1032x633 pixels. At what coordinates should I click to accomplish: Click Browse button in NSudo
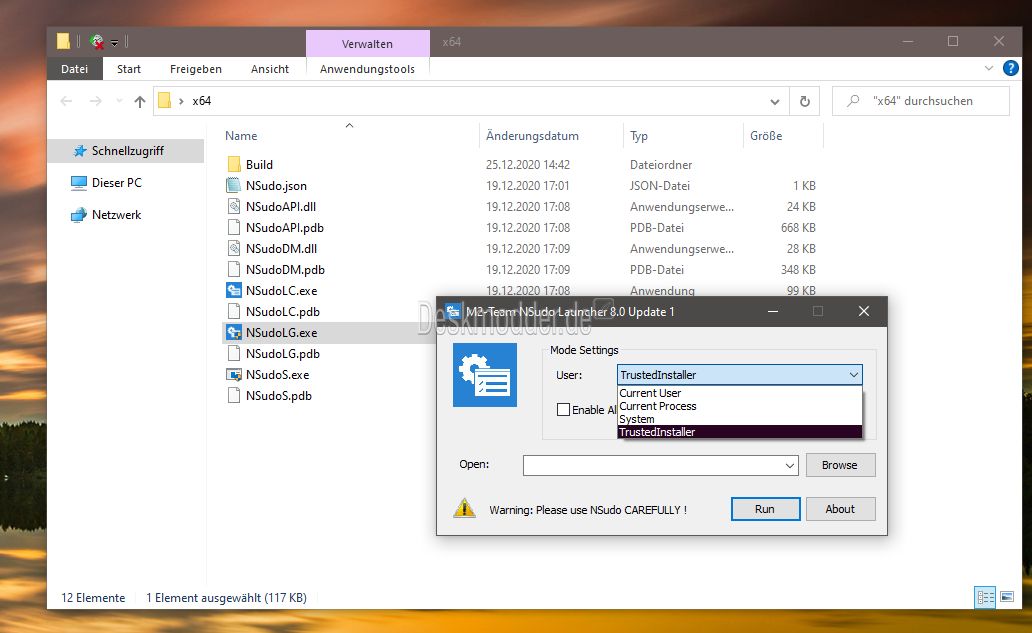840,465
